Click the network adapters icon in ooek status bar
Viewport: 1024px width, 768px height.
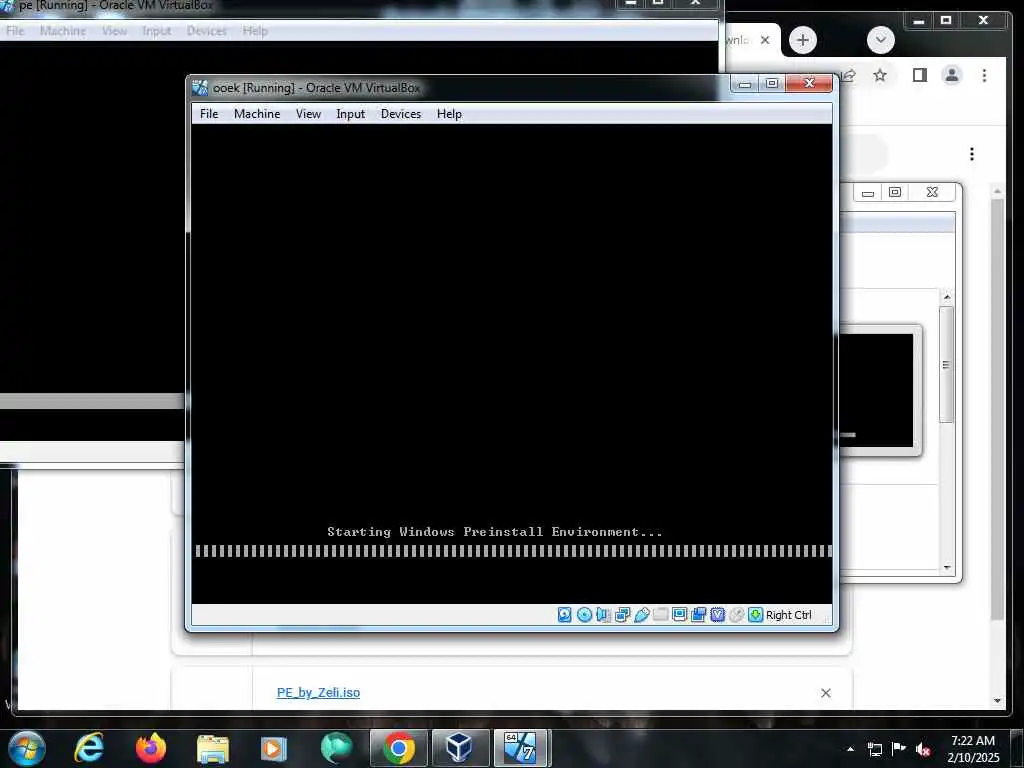pos(622,615)
